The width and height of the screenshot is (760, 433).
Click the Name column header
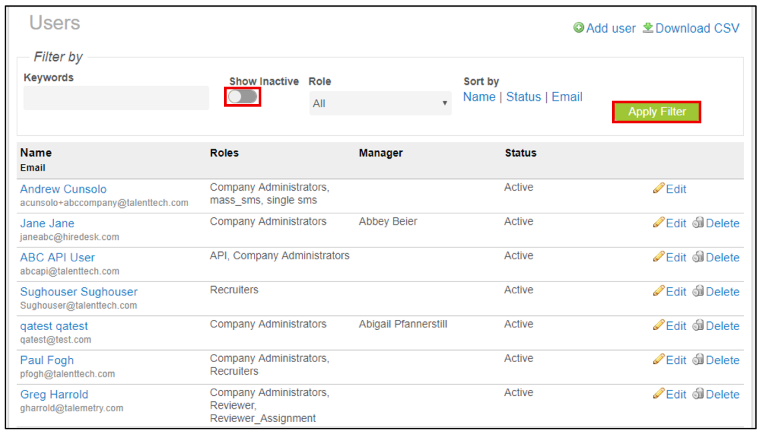tap(36, 153)
